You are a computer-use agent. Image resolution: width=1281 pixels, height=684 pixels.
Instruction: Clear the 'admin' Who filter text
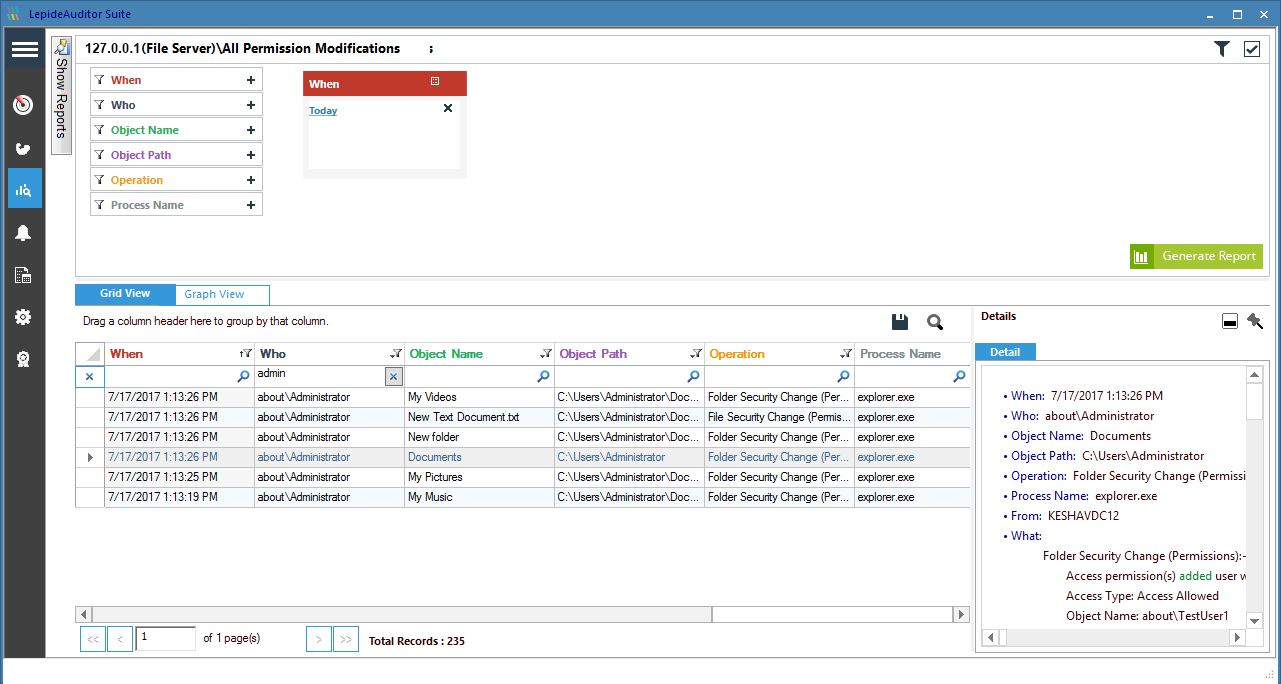coord(394,376)
